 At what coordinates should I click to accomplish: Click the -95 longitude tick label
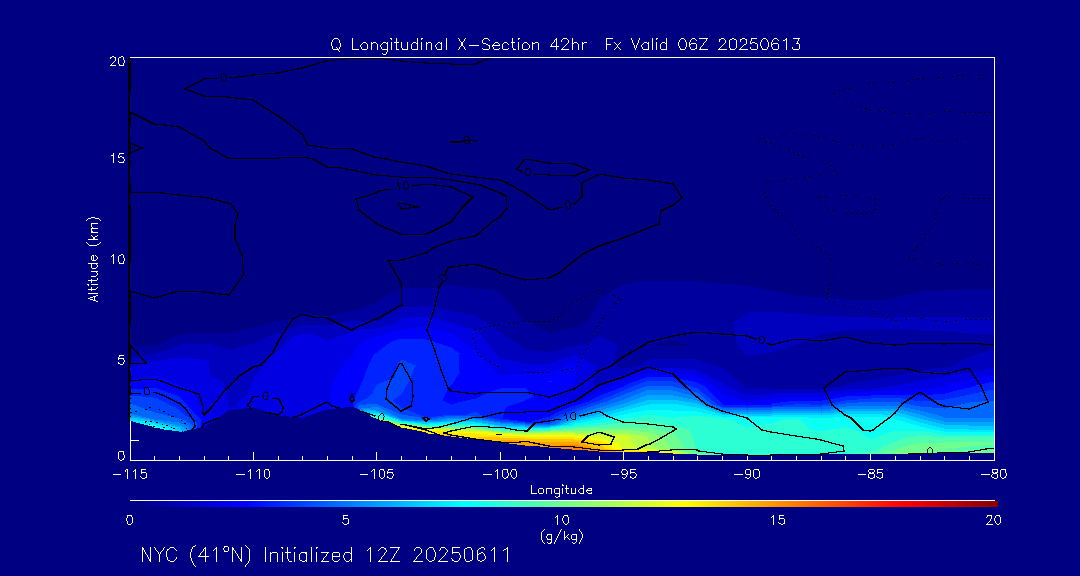623,475
